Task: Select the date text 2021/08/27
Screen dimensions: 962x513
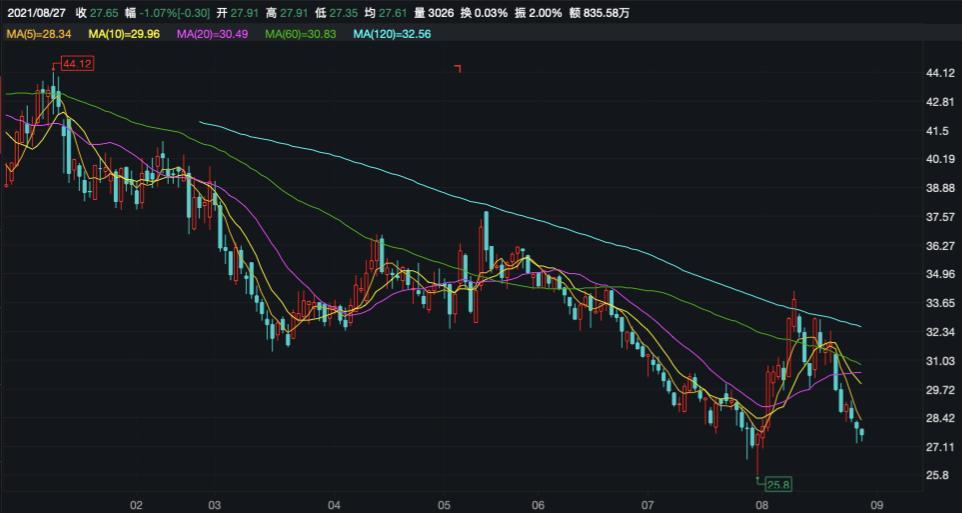Action: (36, 13)
